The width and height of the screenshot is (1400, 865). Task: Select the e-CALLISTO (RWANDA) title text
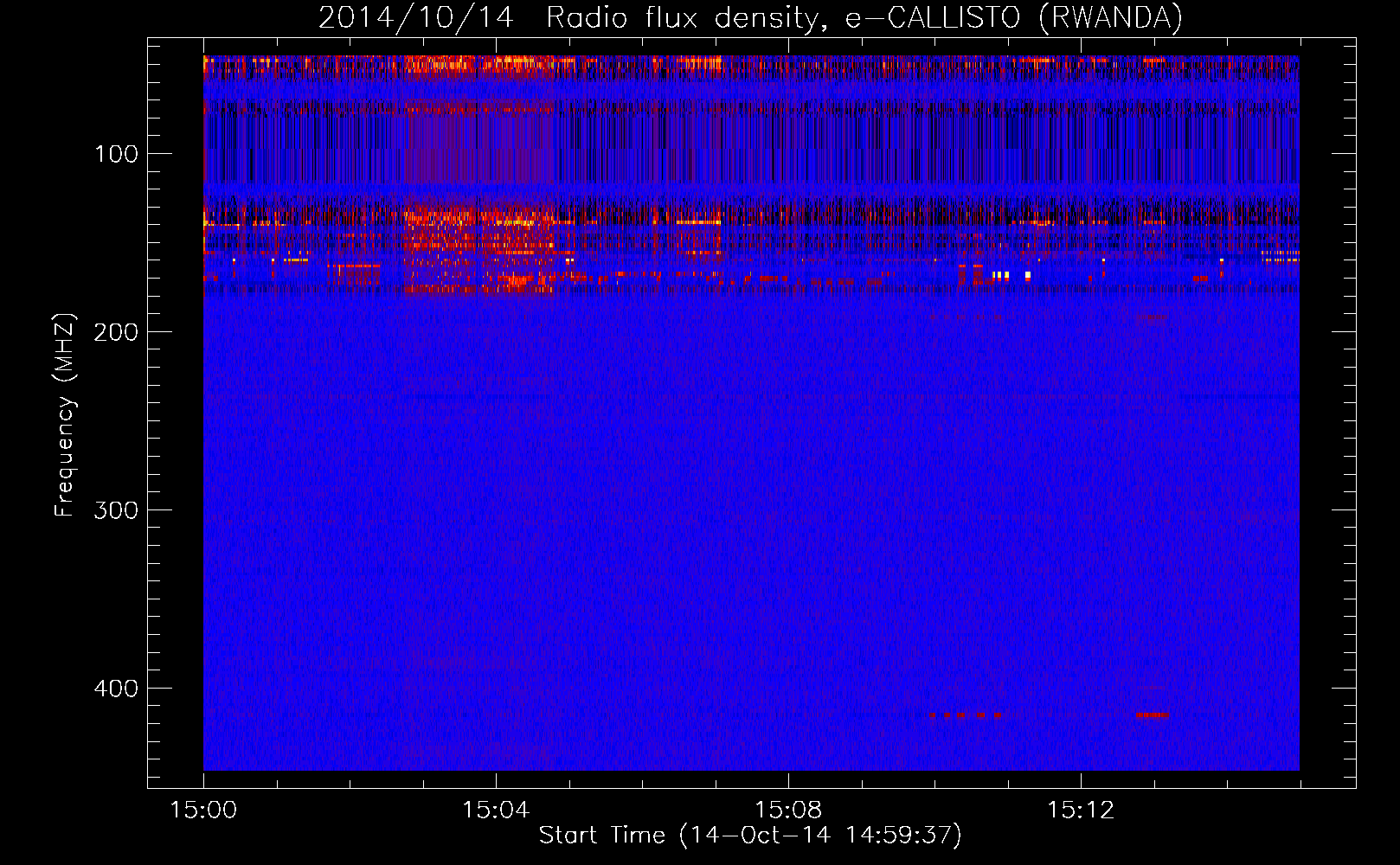point(1013,17)
